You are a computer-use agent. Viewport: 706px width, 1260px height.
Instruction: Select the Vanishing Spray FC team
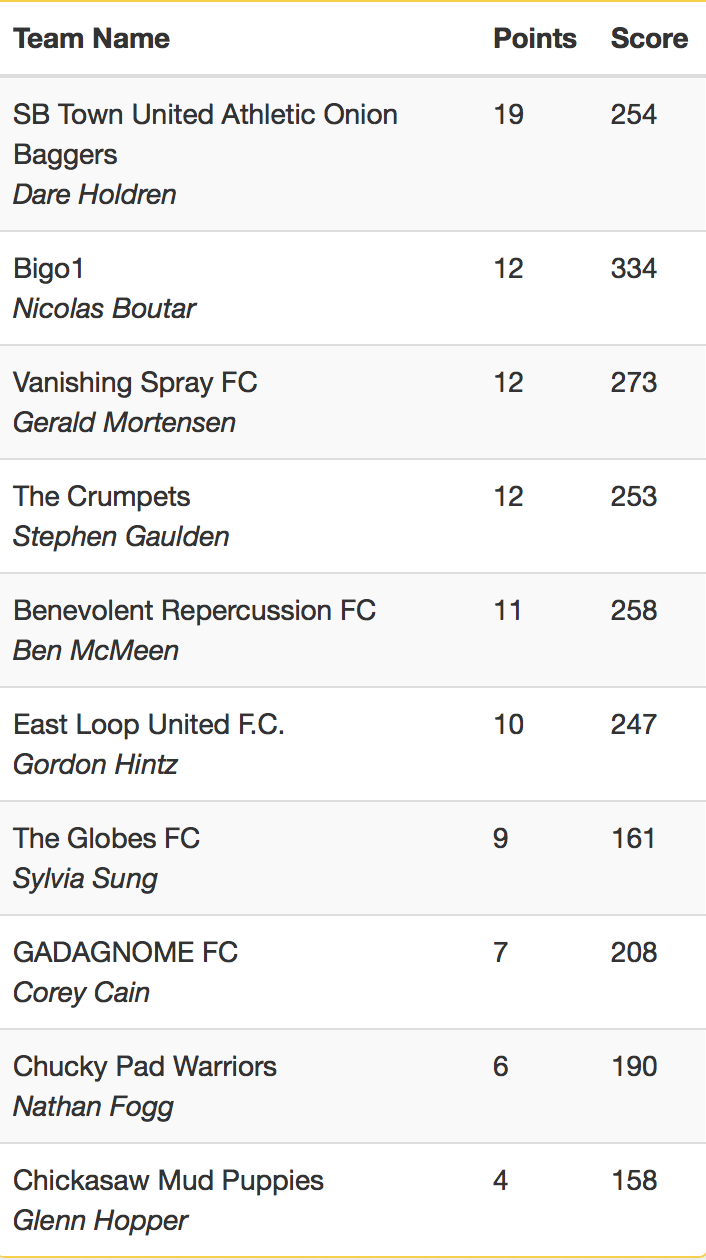click(135, 383)
